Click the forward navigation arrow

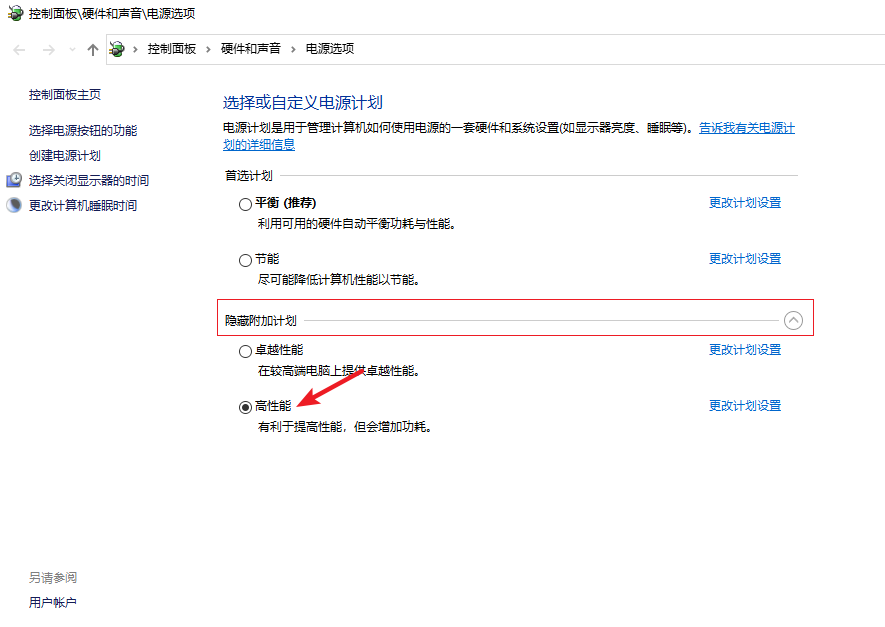(x=47, y=49)
